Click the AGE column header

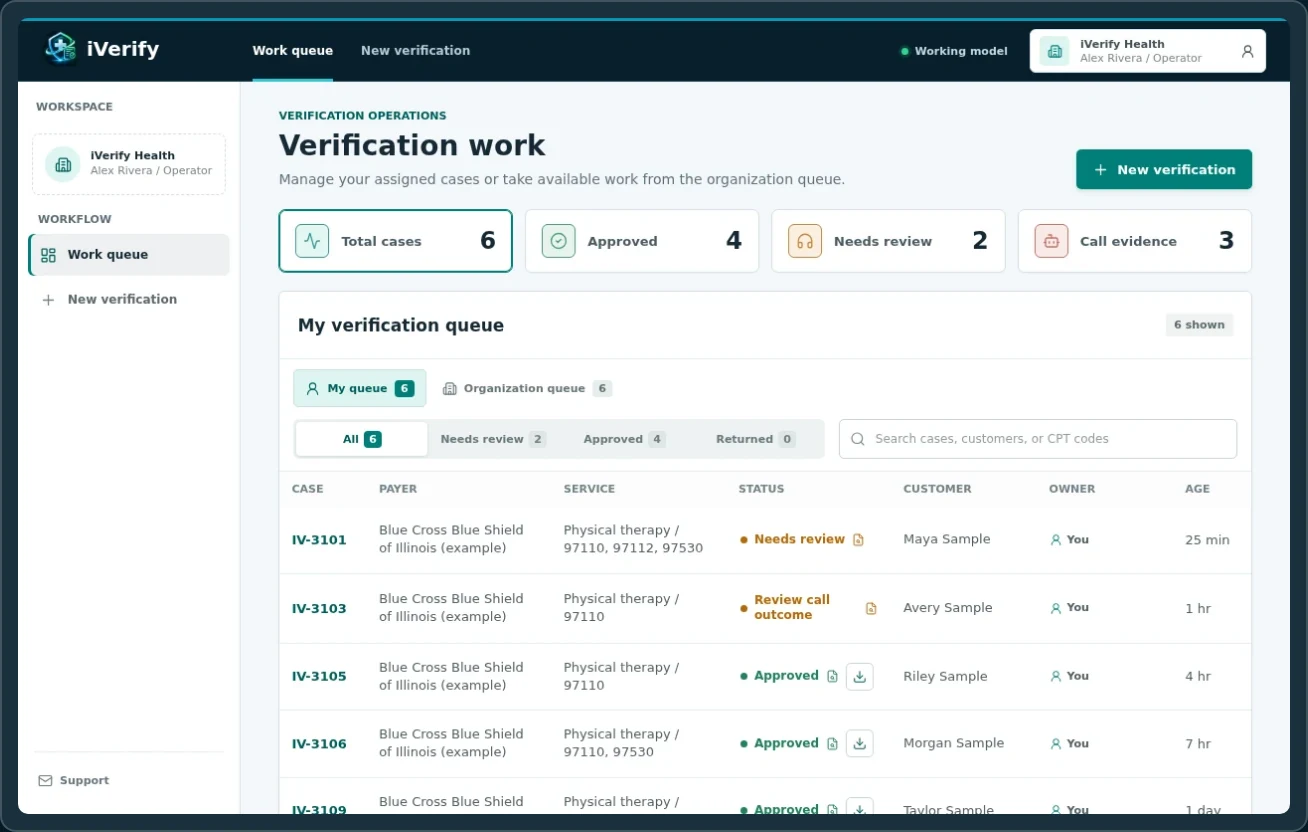(x=1197, y=489)
